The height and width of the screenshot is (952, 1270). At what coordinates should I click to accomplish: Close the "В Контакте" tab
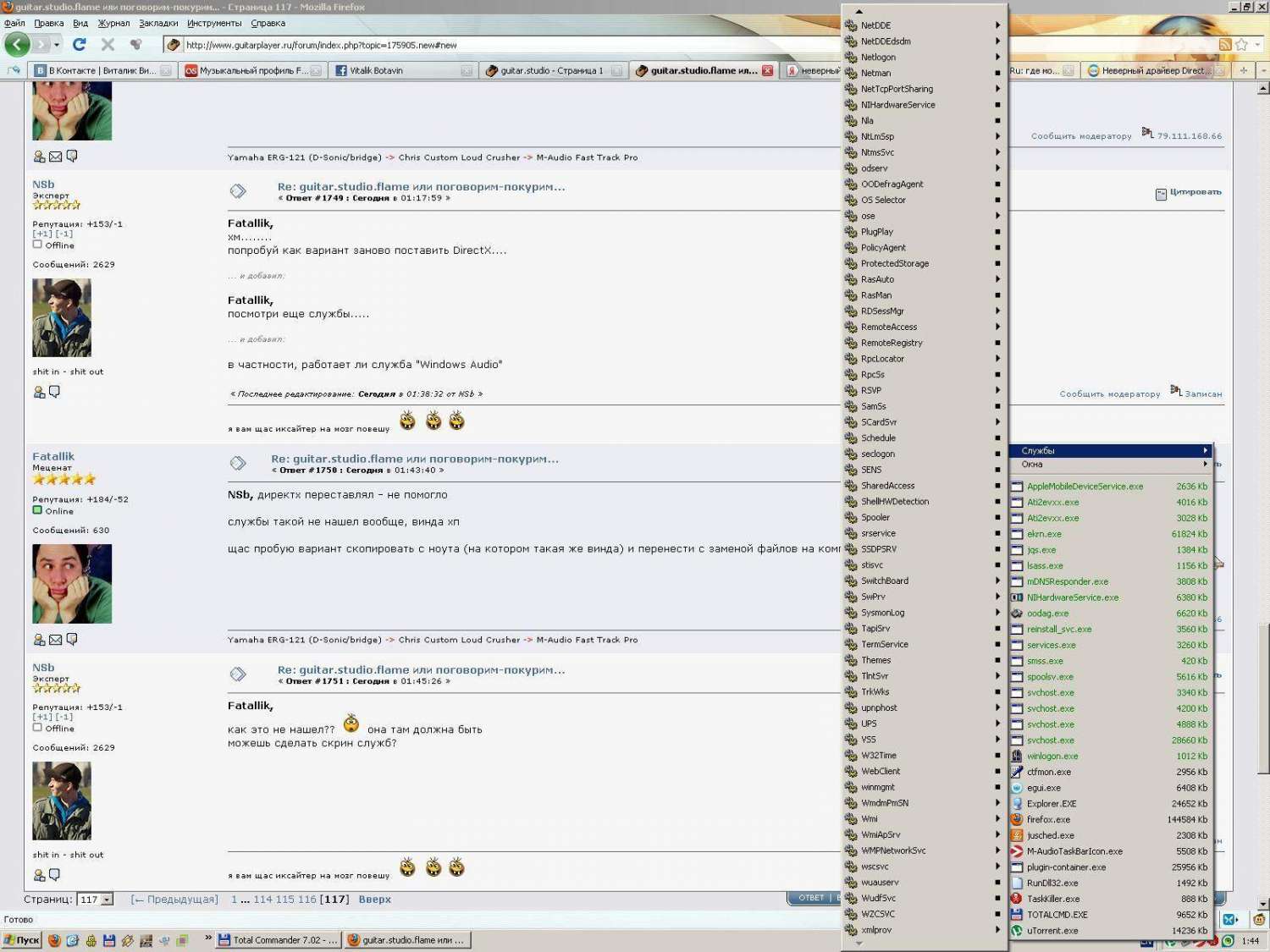click(x=166, y=71)
